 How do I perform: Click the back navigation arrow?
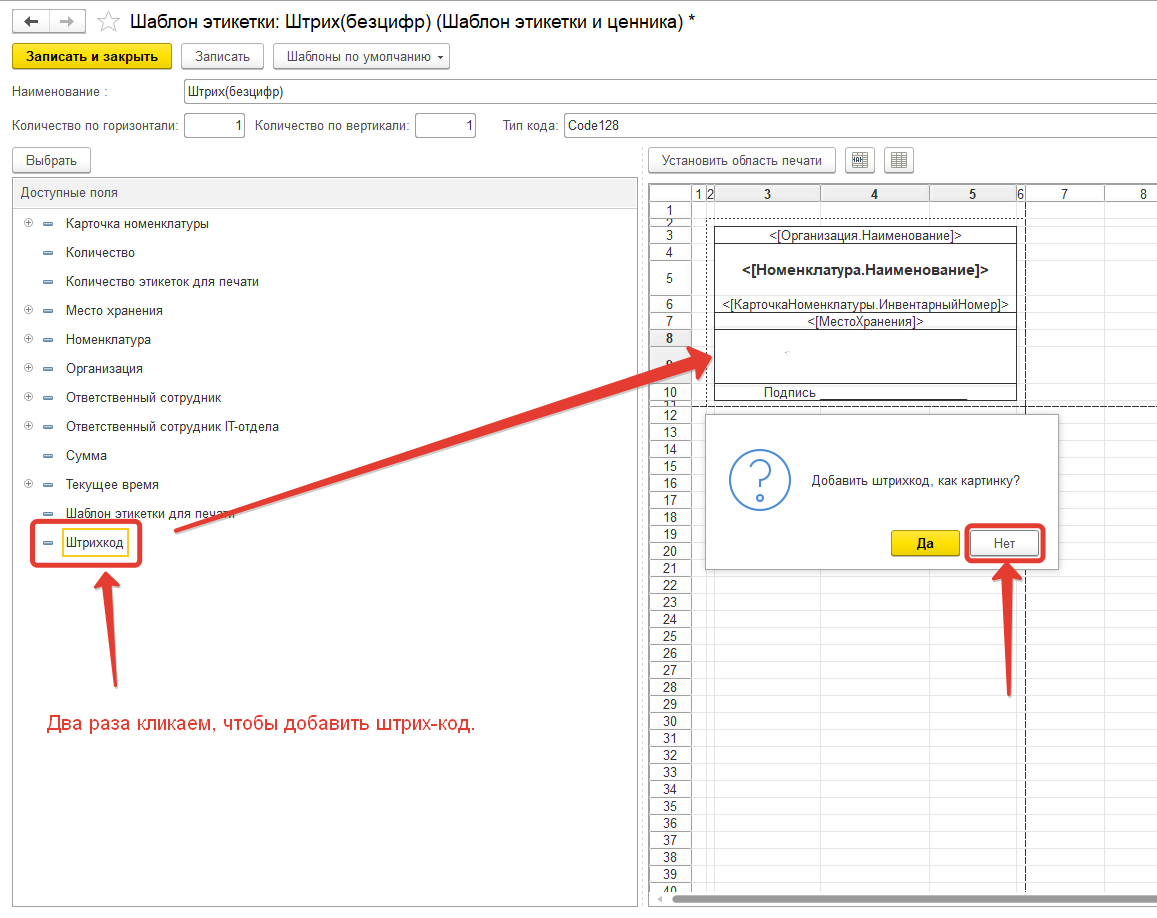31,21
